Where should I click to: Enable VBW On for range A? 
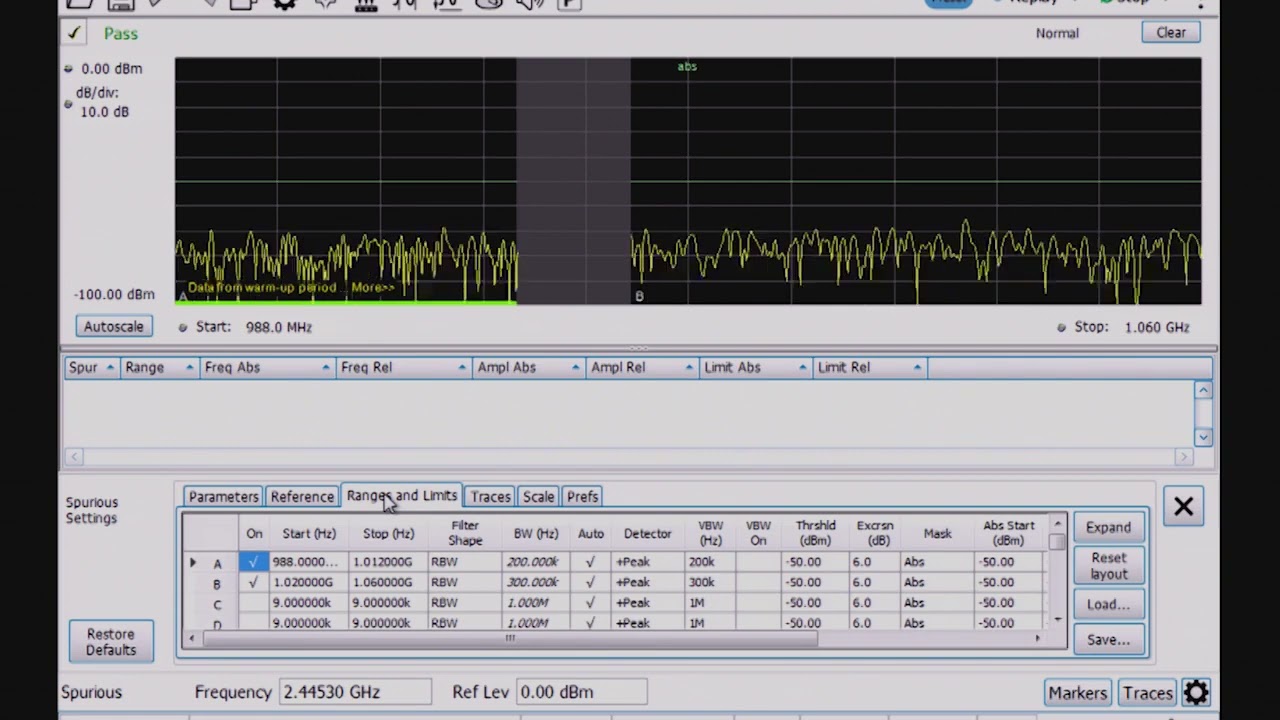[x=758, y=562]
